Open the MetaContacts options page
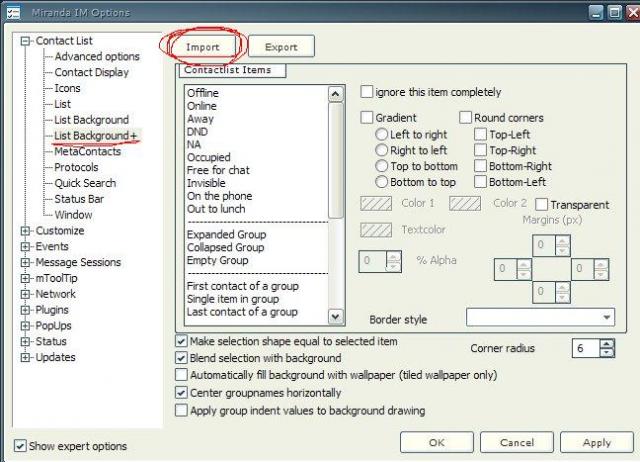The height and width of the screenshot is (462, 640). [x=88, y=151]
